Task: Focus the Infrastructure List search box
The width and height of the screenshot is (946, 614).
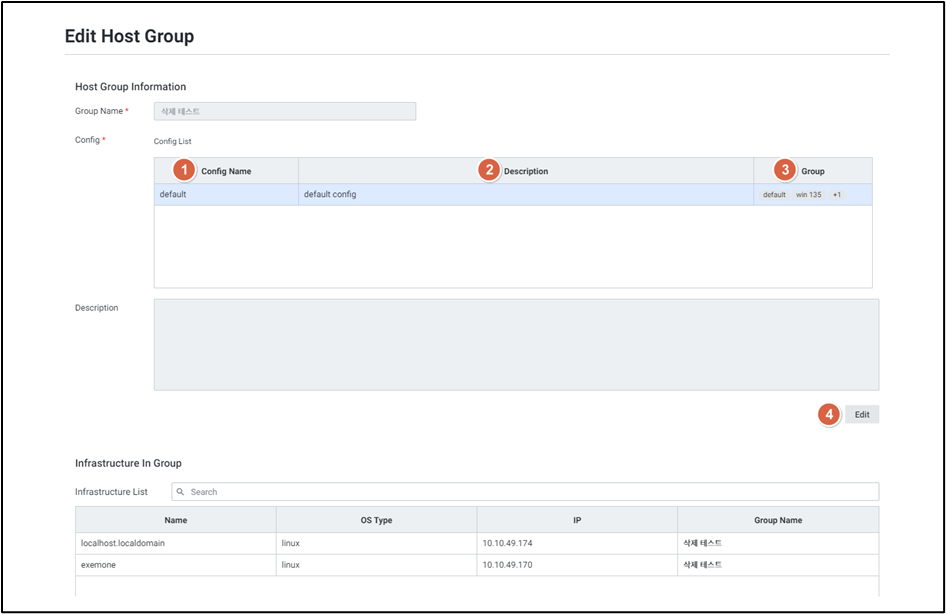Action: 530,492
